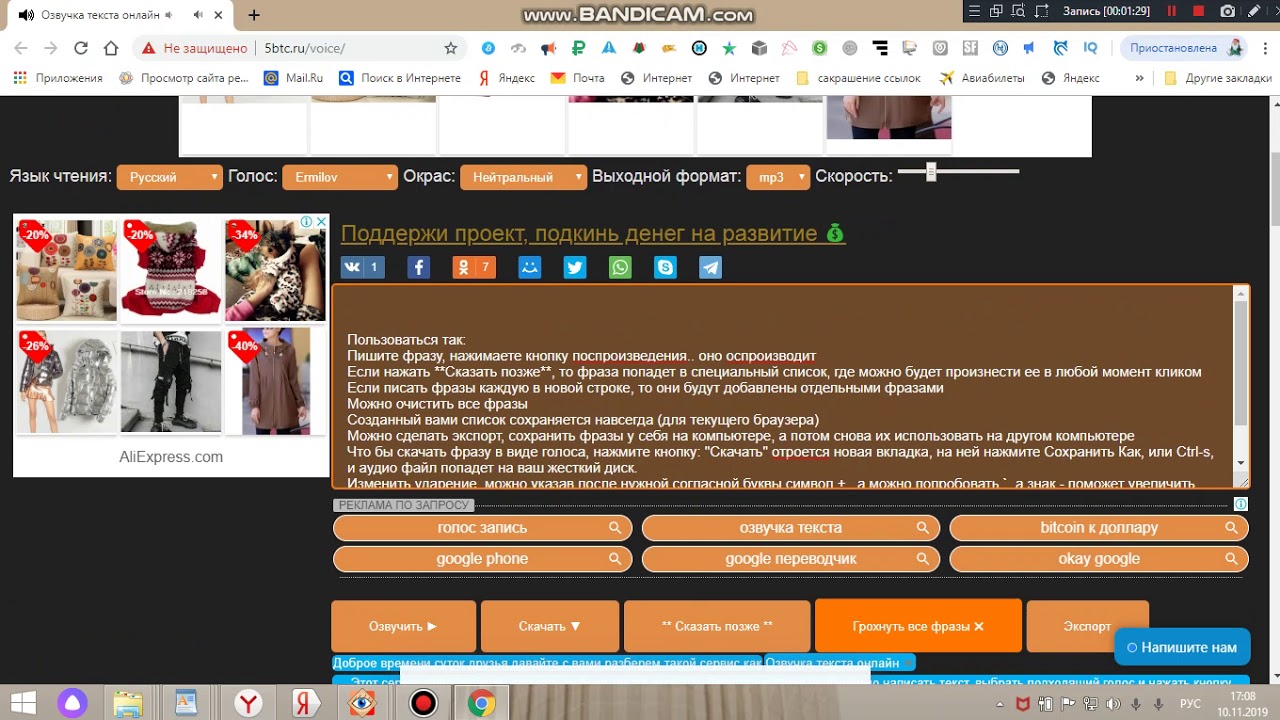
Task: Show hidden tray icons arrow
Action: click(999, 705)
